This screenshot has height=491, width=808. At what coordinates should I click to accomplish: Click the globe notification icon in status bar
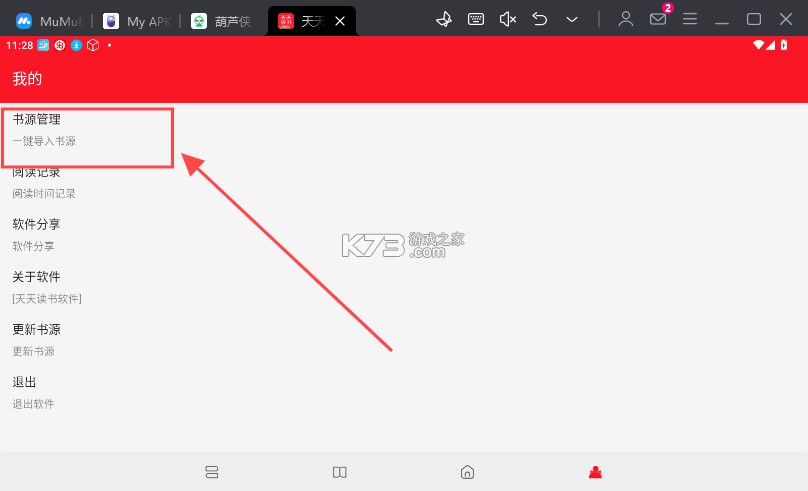pyautogui.click(x=60, y=45)
